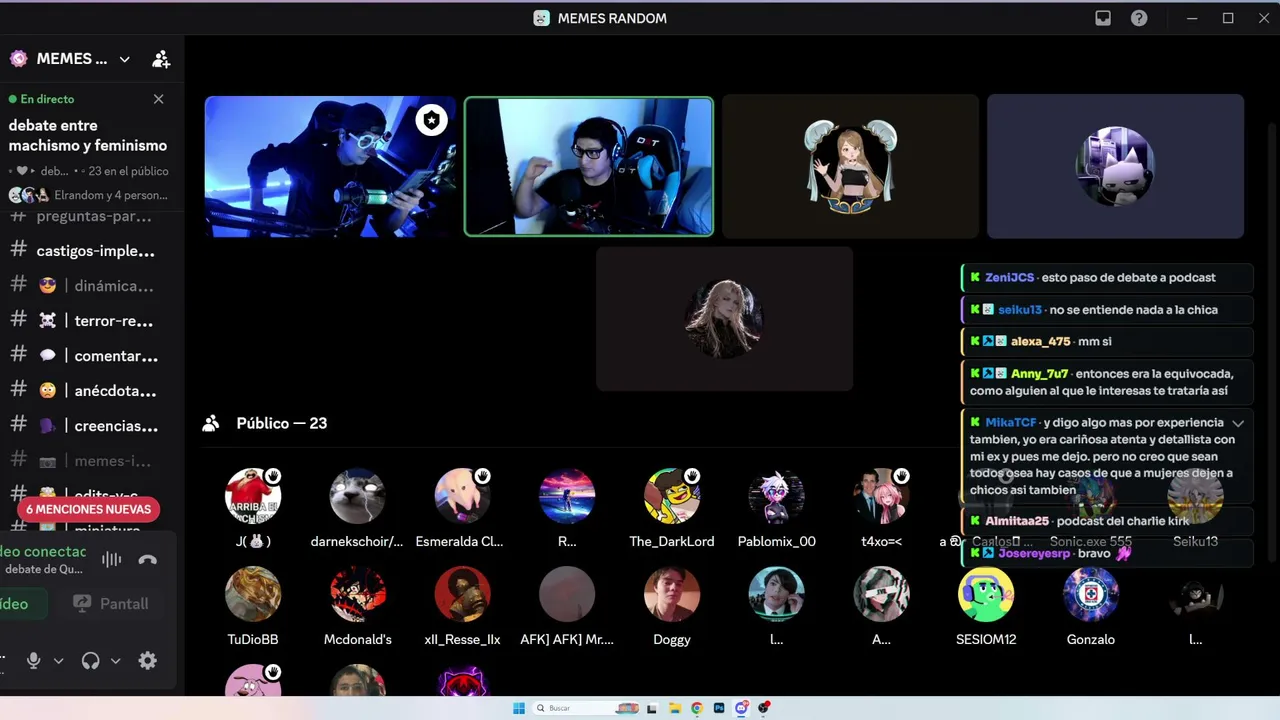Open user settings gear icon
The width and height of the screenshot is (1280, 720).
click(148, 661)
